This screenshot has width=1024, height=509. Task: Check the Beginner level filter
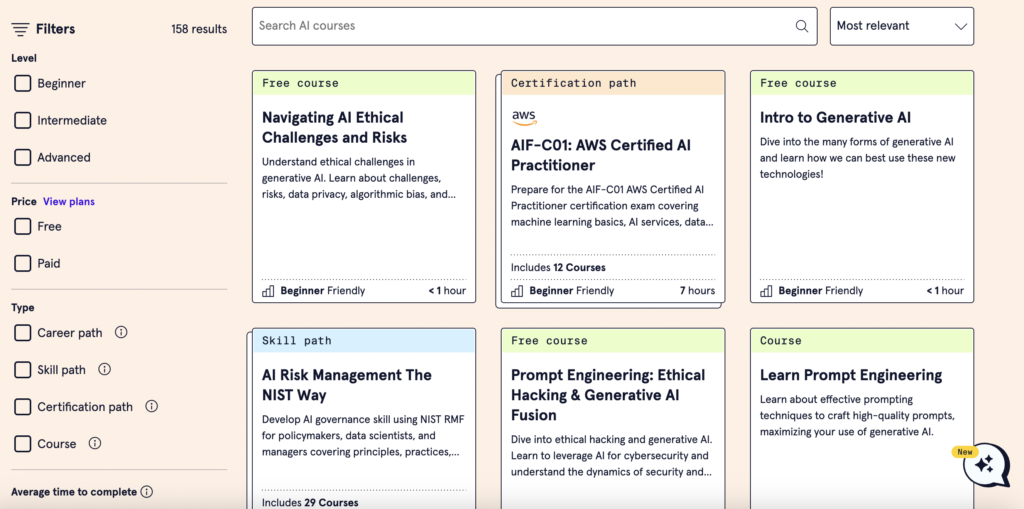pyautogui.click(x=23, y=84)
